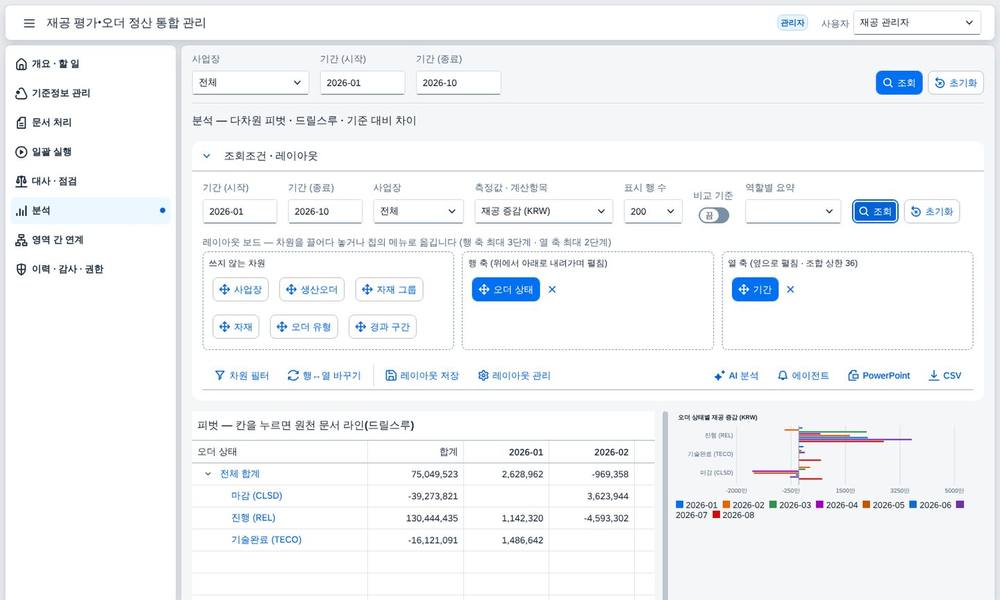
Task: Click cell value 75,049,523
Action: [434, 474]
